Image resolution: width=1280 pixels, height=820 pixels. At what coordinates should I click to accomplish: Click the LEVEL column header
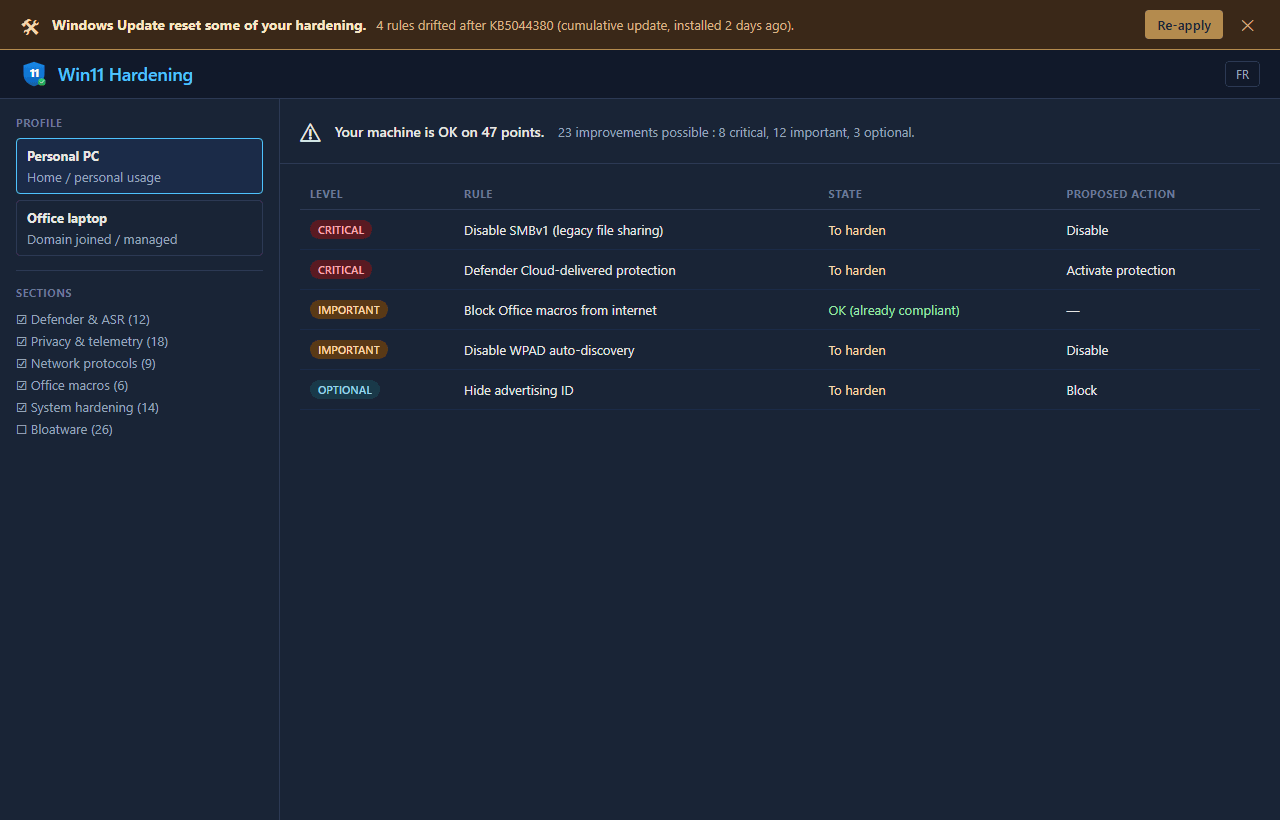tap(326, 194)
